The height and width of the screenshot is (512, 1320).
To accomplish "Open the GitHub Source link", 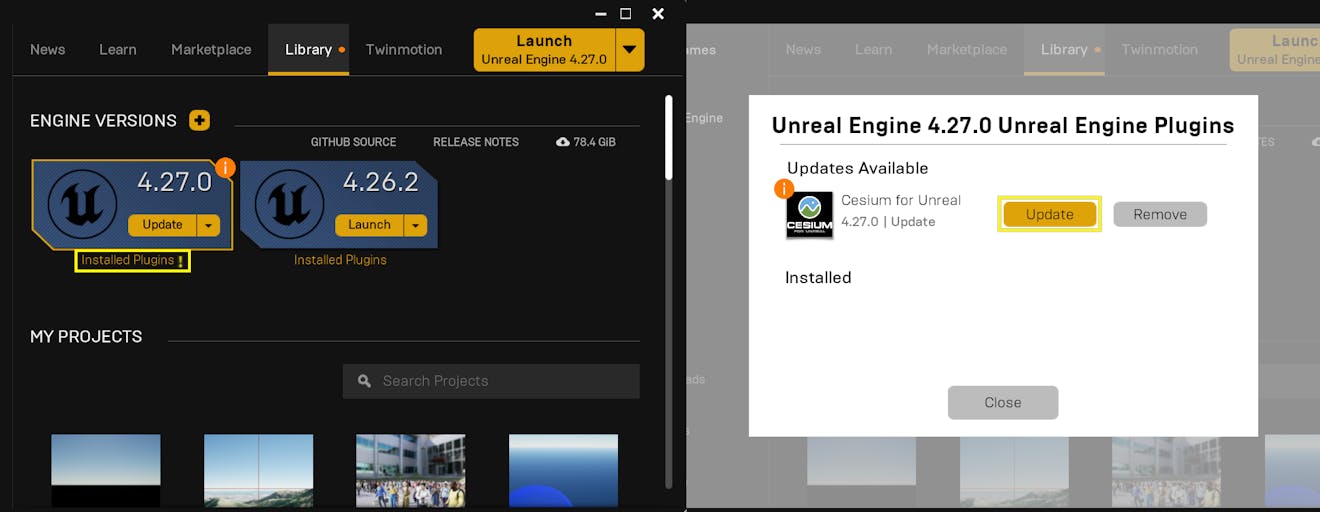I will point(353,142).
